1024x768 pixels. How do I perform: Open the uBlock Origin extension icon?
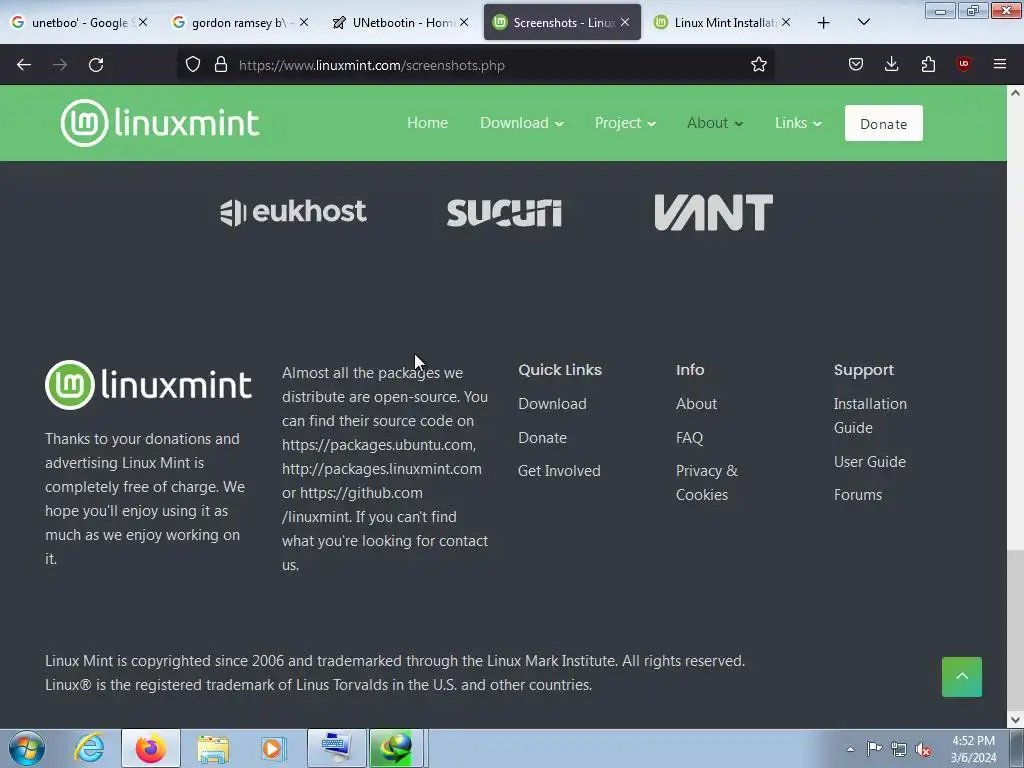[x=963, y=64]
